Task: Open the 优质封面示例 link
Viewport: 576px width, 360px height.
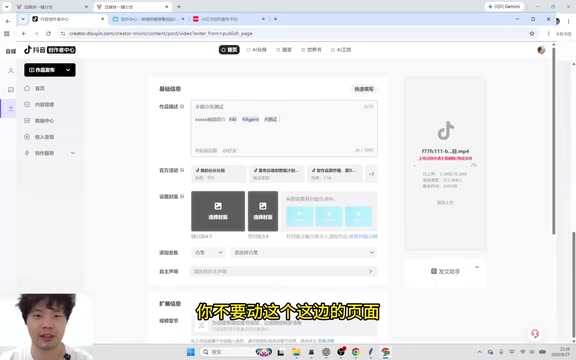Action: [x=363, y=236]
